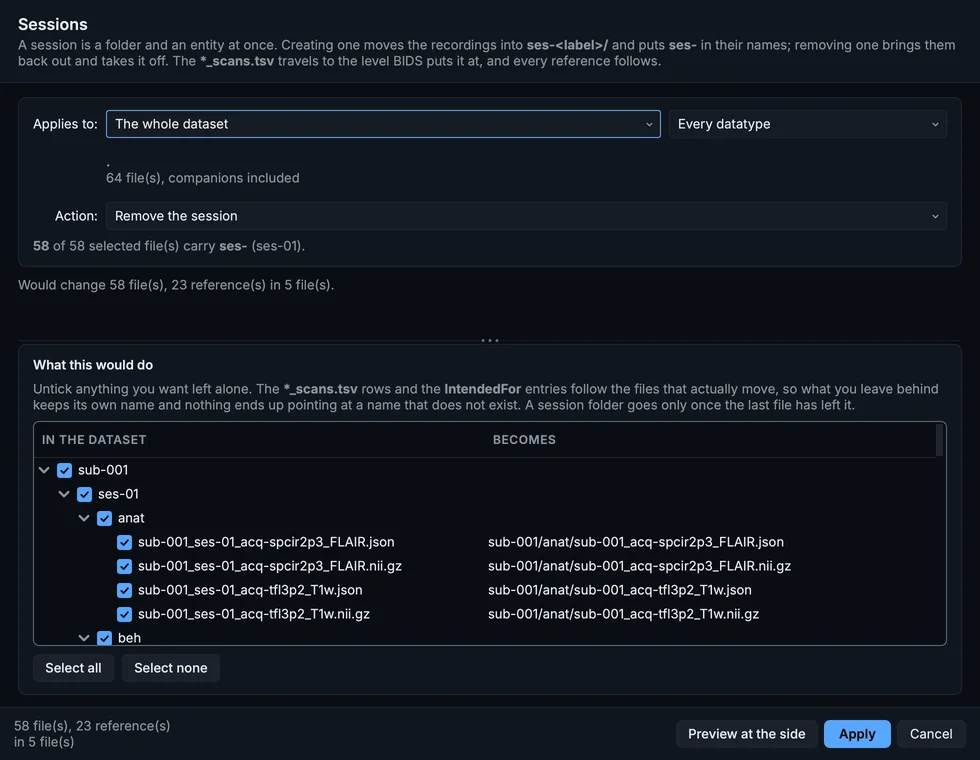This screenshot has width=980, height=760.
Task: Collapse the ses-01 tree node
Action: 64,494
